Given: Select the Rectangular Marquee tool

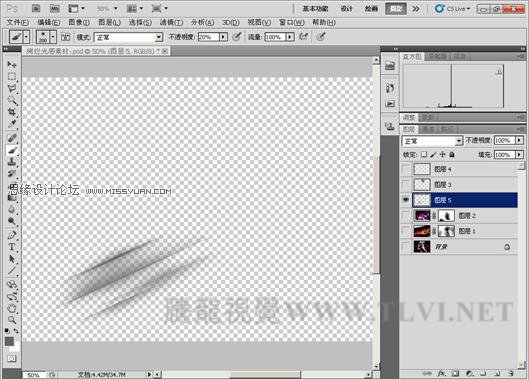Looking at the screenshot, I should (12, 76).
